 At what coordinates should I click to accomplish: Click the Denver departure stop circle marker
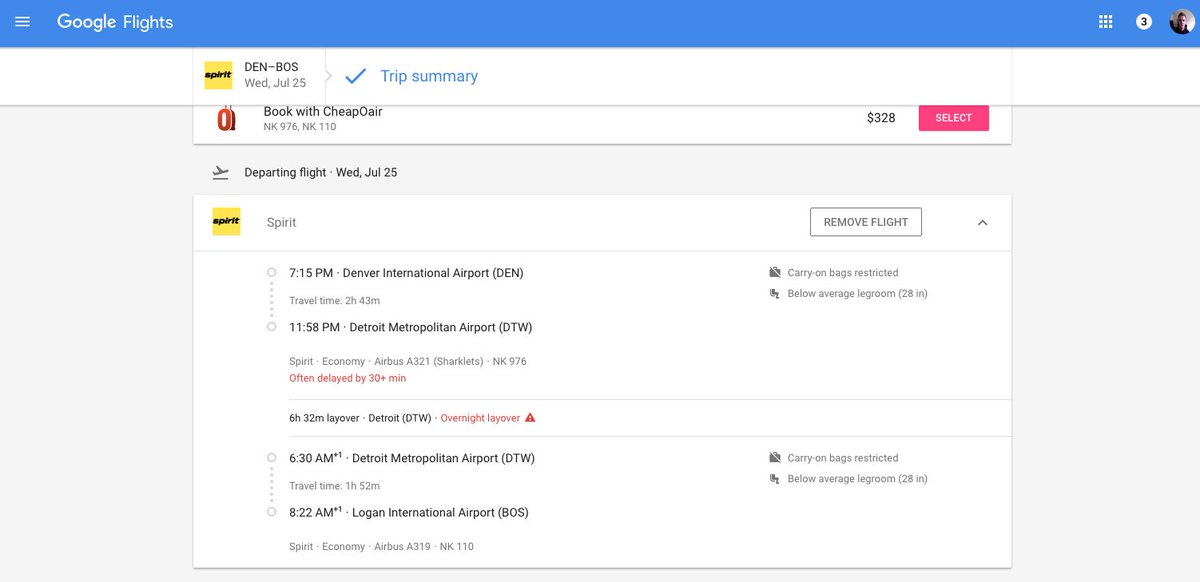[271, 272]
